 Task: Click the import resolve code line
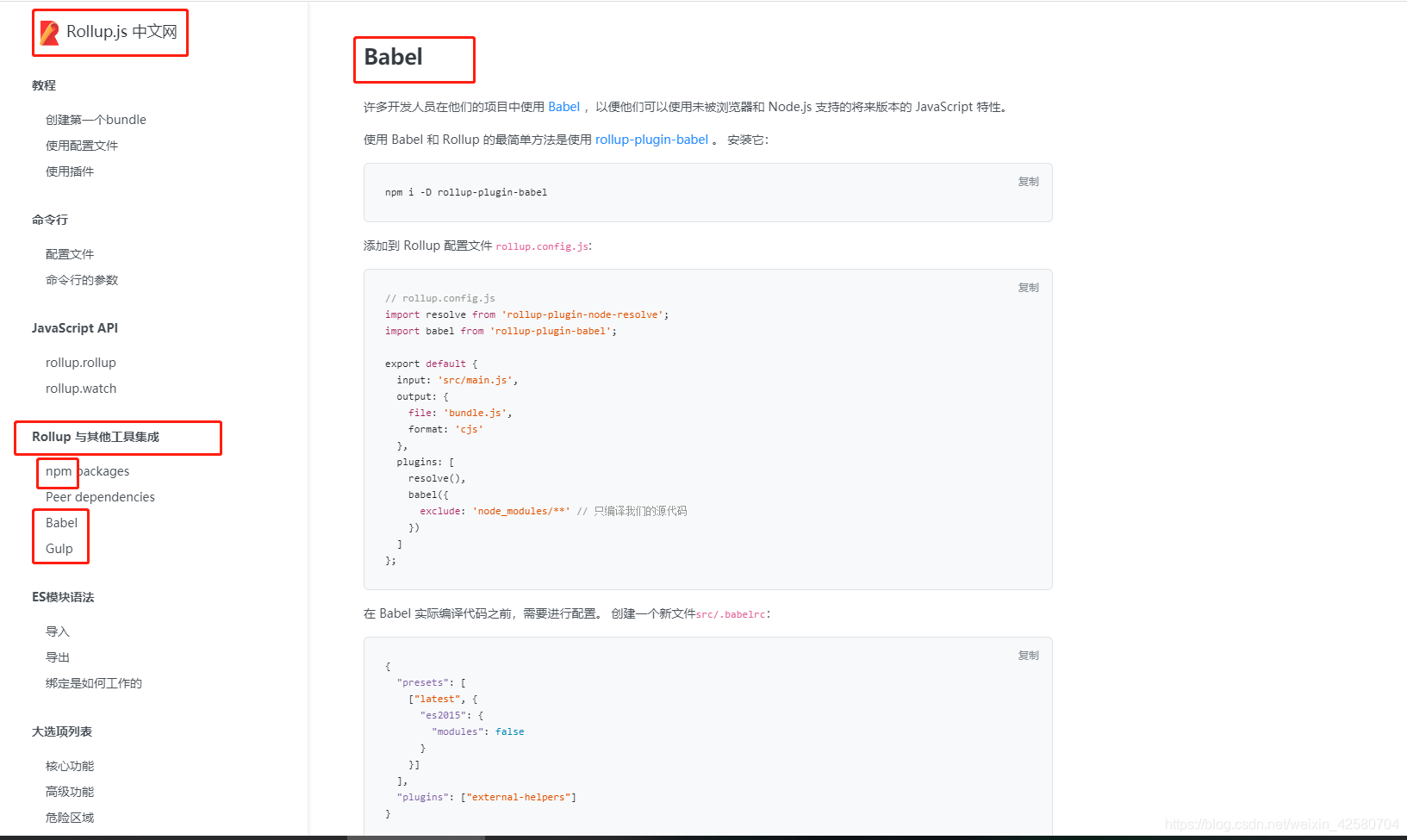[527, 314]
